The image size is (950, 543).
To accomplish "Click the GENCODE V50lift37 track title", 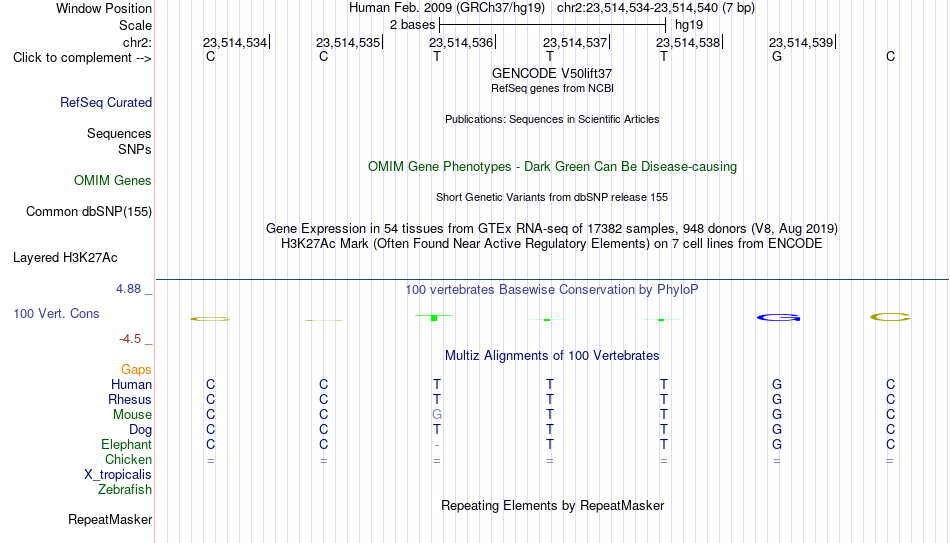I will [x=552, y=73].
